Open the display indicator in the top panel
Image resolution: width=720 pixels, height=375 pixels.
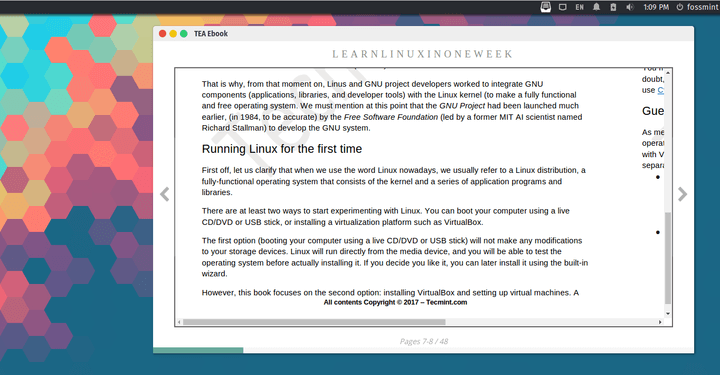point(562,7)
